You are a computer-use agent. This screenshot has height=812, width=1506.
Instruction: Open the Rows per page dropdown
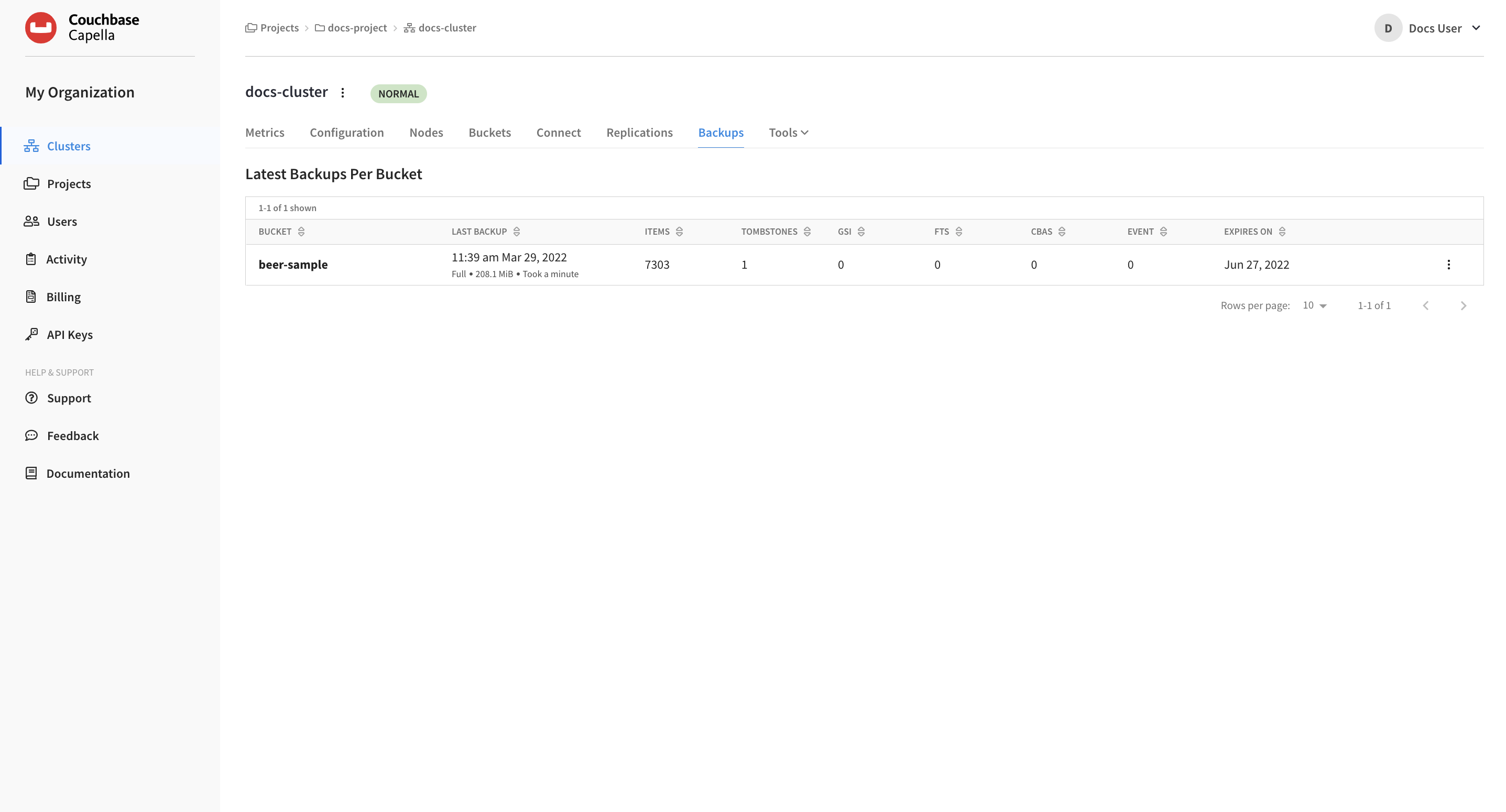tap(1314, 304)
